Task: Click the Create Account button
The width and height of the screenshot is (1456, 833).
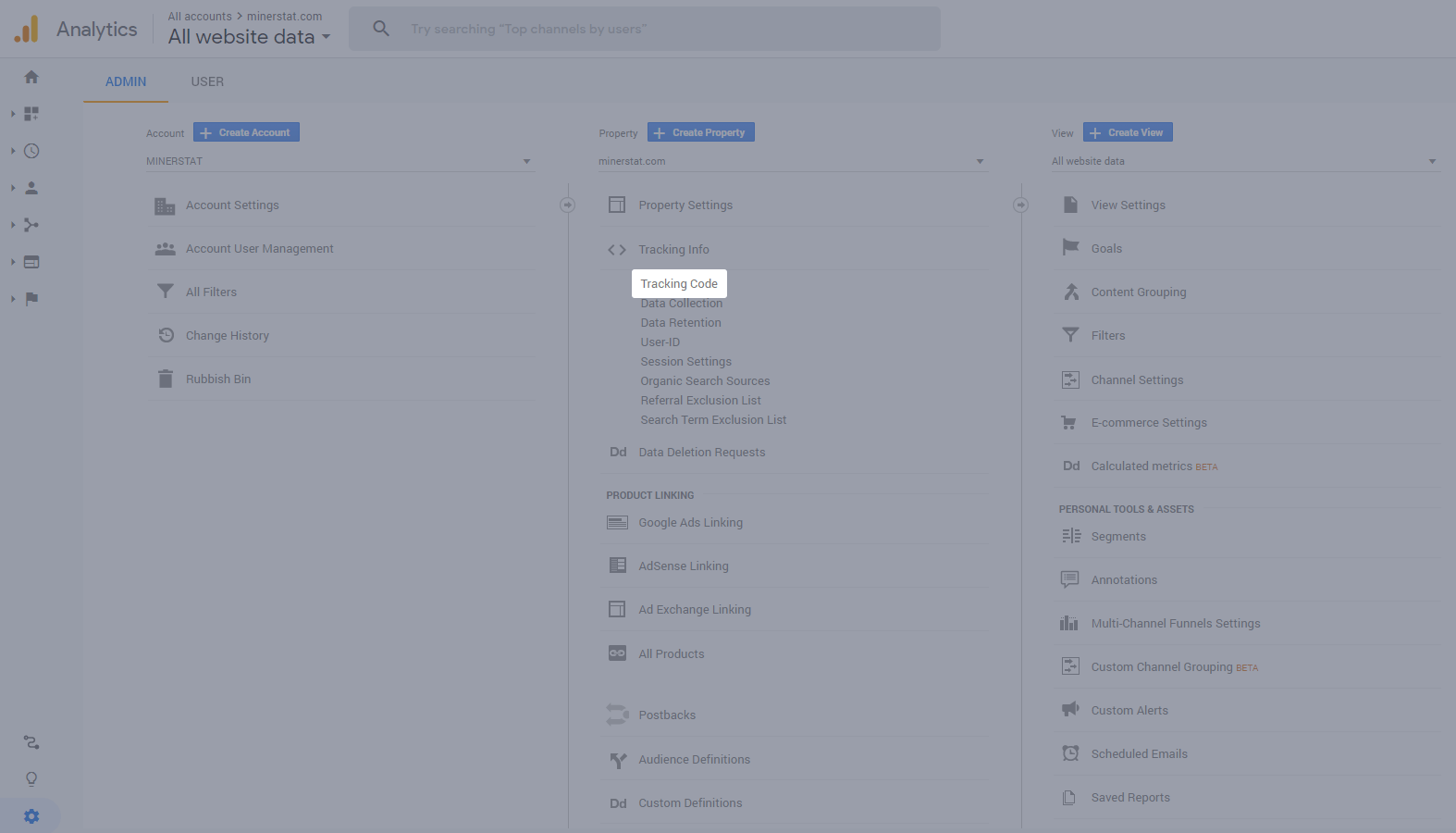Action: click(246, 132)
